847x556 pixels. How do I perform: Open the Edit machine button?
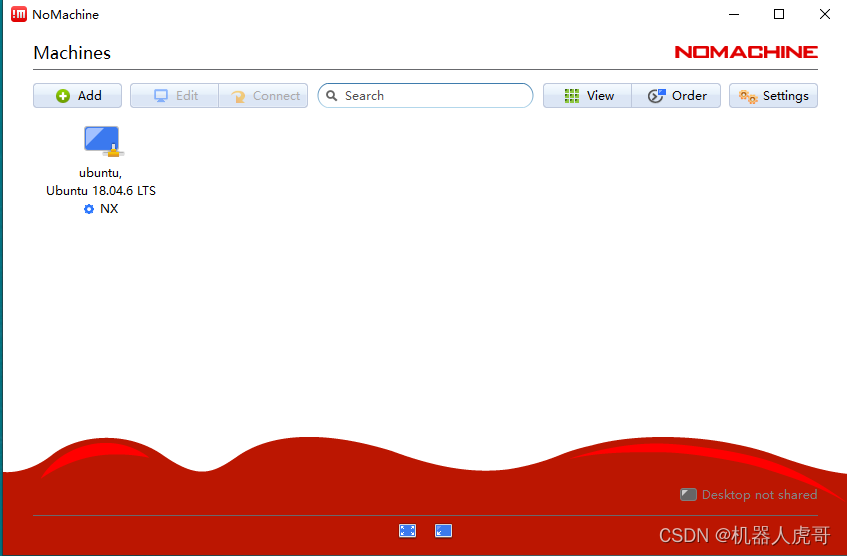tap(174, 96)
